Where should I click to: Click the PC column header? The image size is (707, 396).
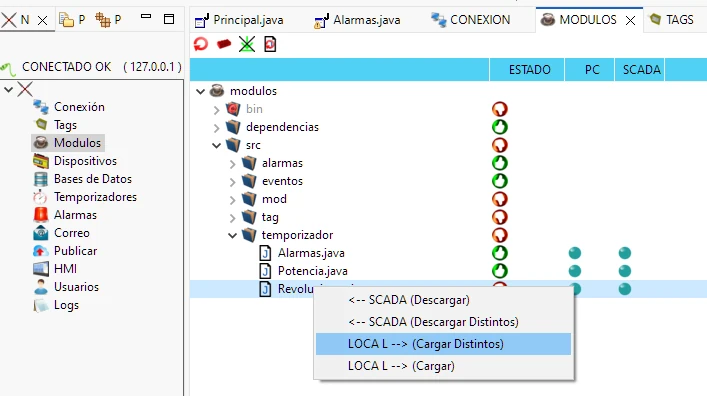(x=590, y=69)
